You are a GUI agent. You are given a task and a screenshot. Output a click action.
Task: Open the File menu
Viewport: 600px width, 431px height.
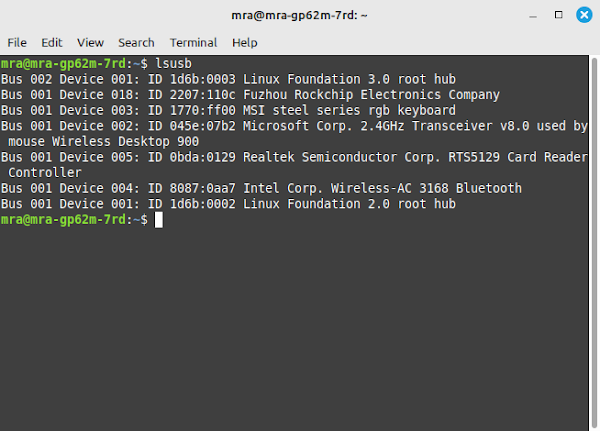point(17,42)
